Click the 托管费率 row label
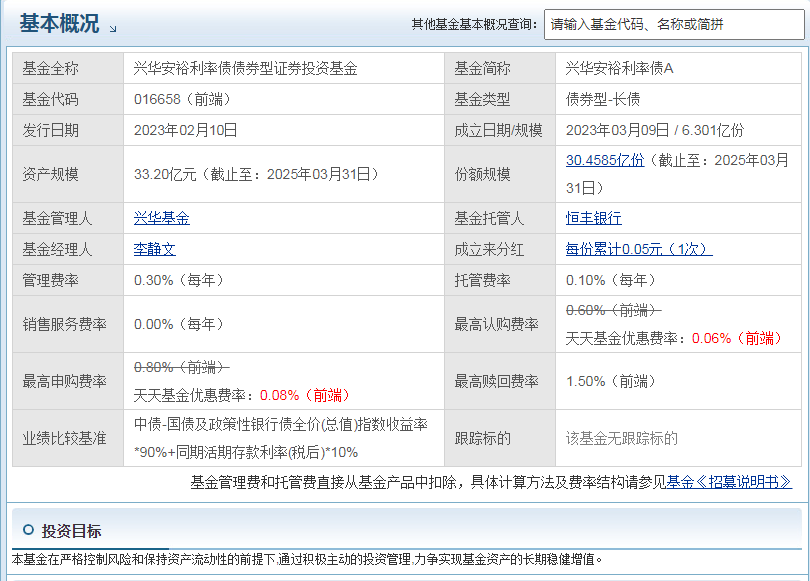The image size is (810, 581). pyautogui.click(x=482, y=280)
